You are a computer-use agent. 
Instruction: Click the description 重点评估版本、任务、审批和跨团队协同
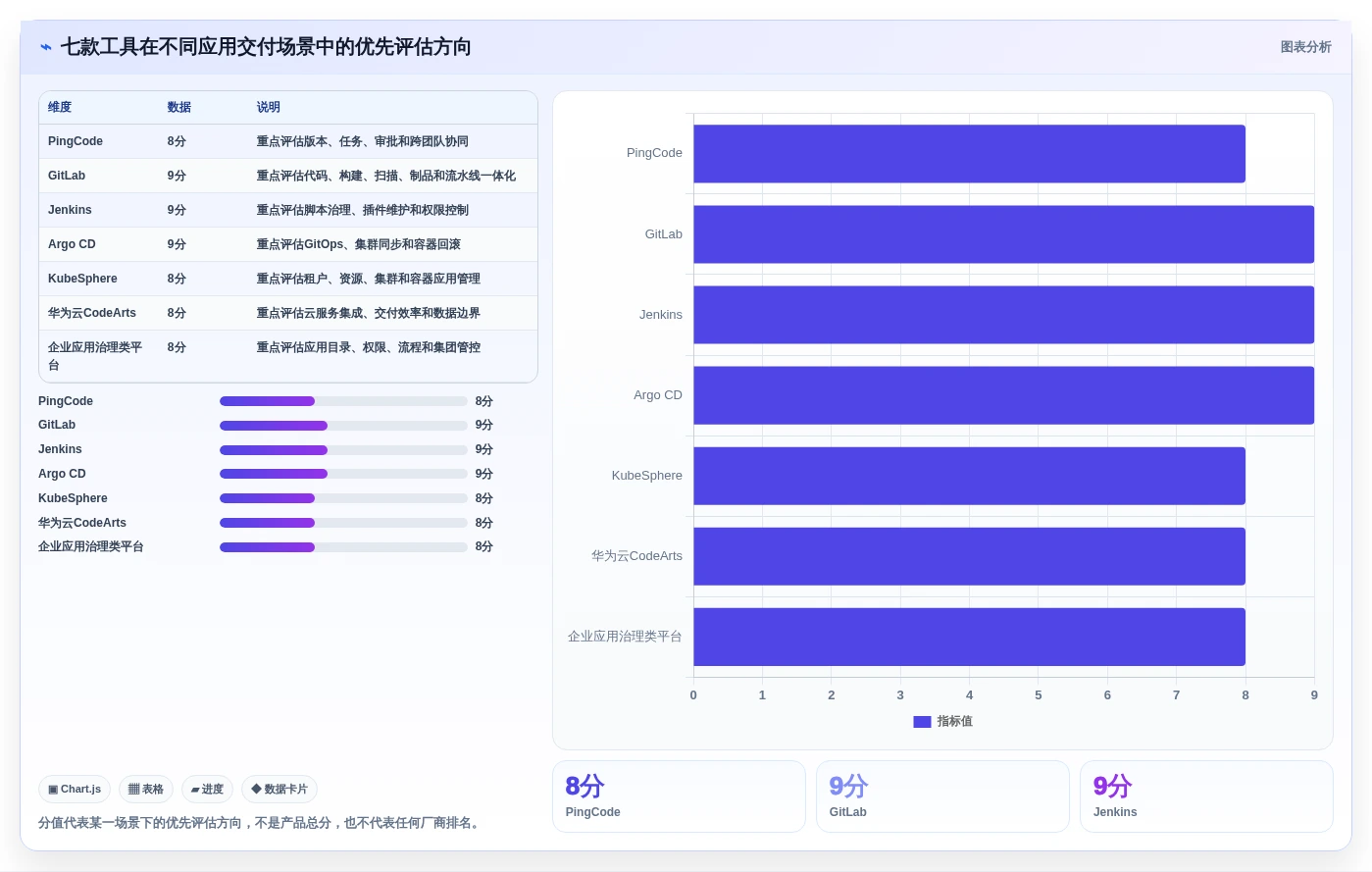coord(363,141)
